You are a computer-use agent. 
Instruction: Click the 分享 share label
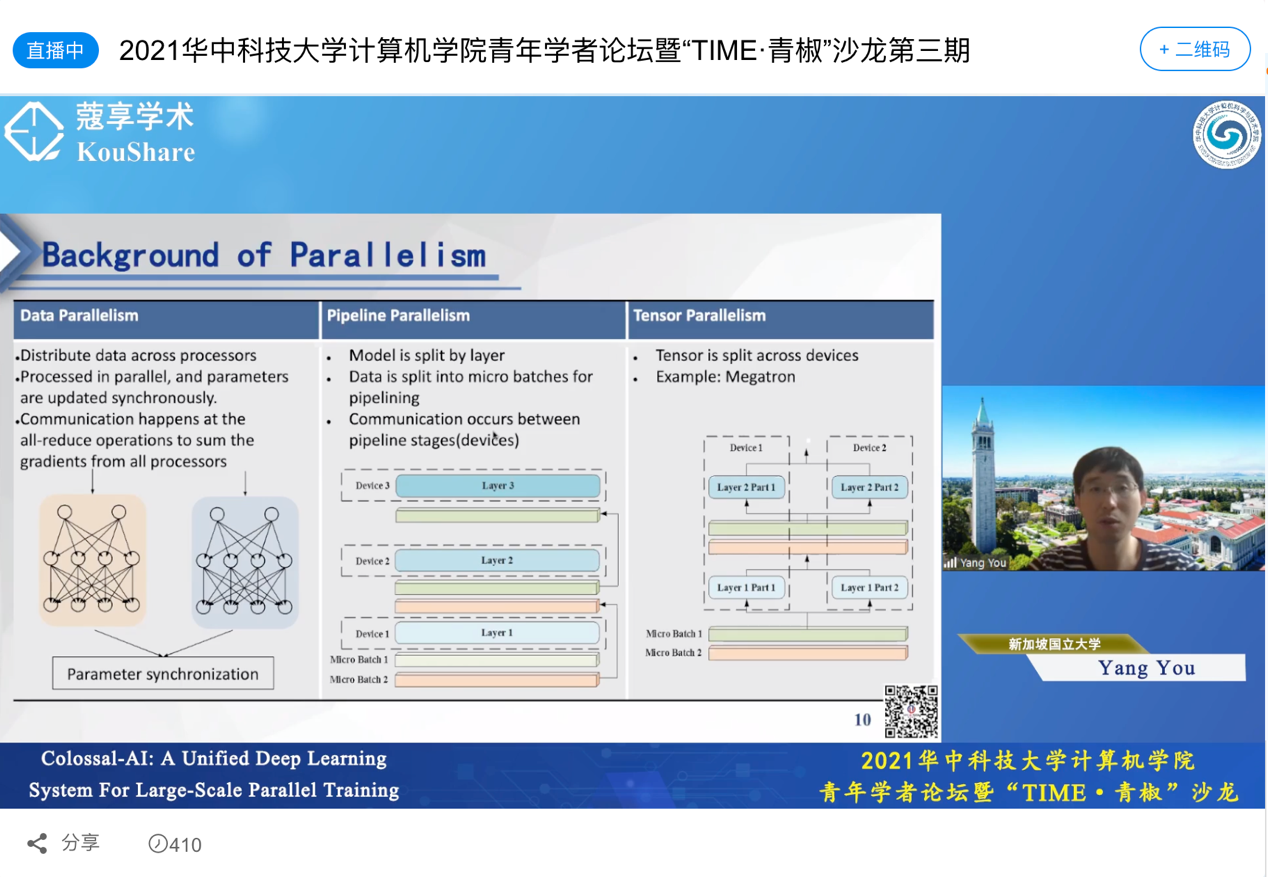coord(81,843)
